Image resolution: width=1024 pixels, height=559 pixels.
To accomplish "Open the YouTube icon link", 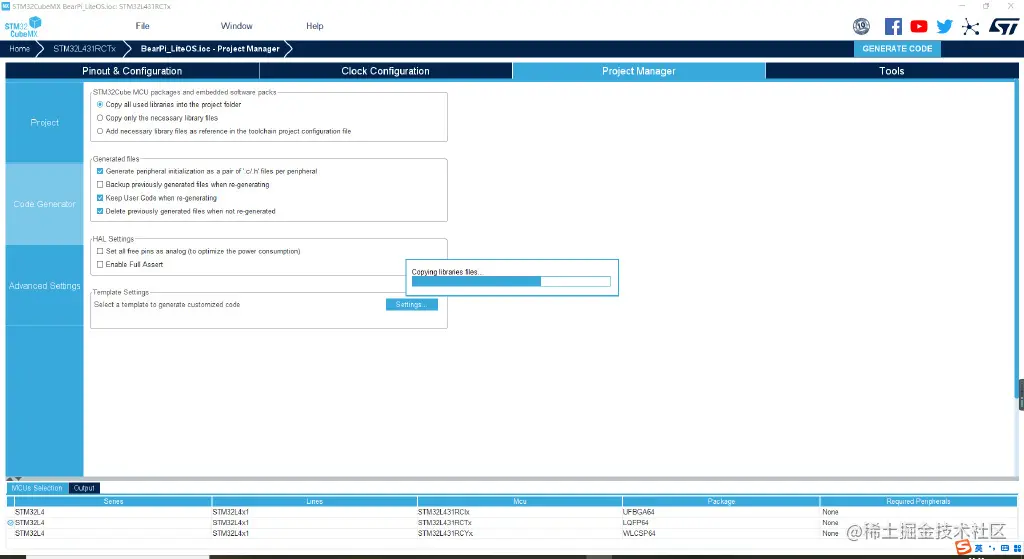I will click(918, 26).
